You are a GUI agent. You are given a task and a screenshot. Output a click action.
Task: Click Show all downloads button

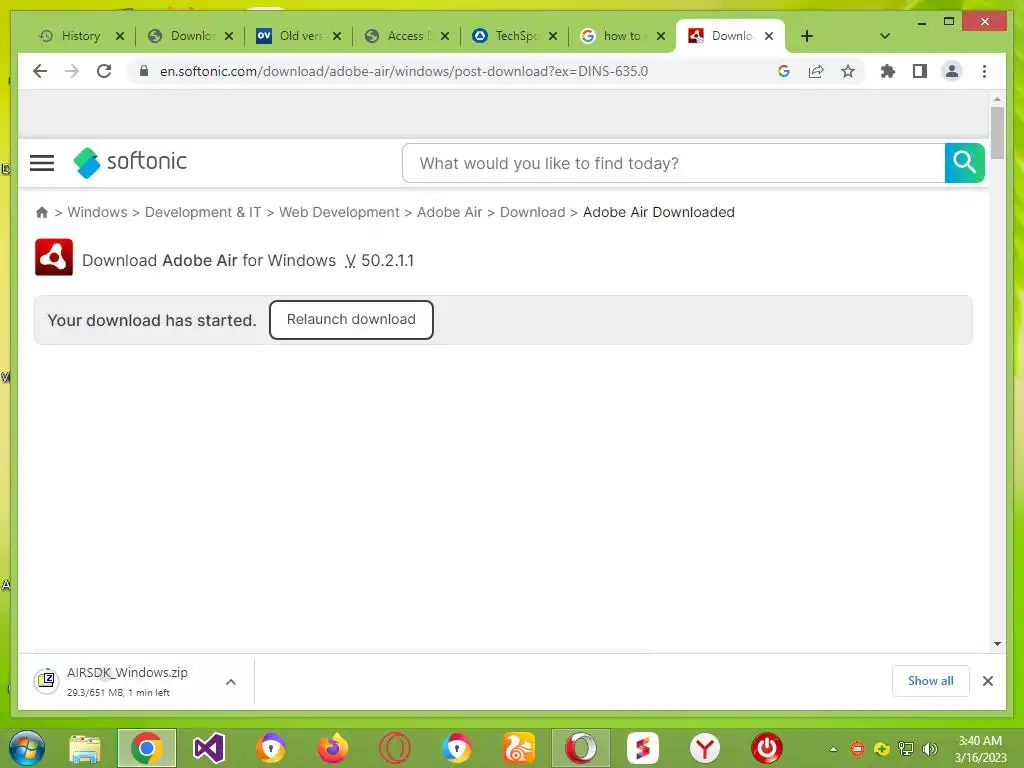coord(930,681)
